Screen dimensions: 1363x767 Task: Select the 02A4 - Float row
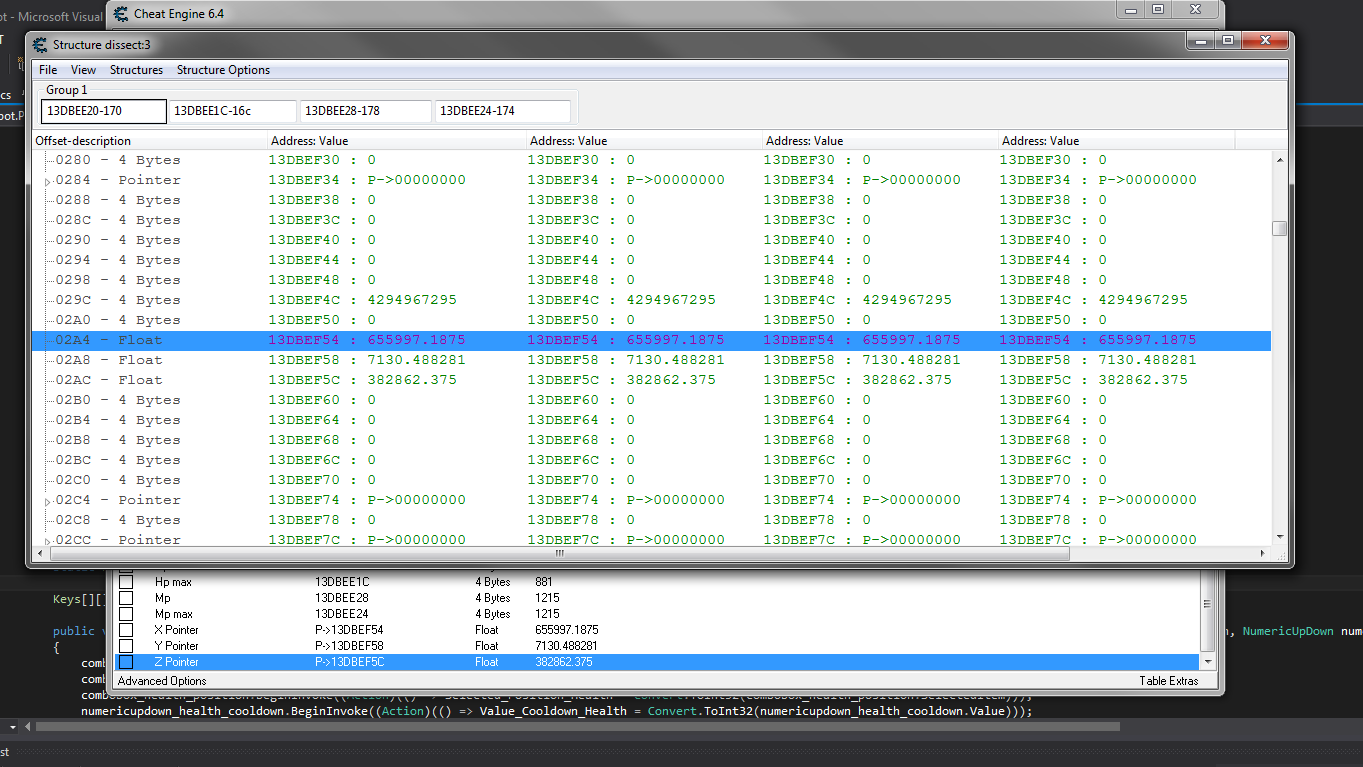(x=651, y=340)
